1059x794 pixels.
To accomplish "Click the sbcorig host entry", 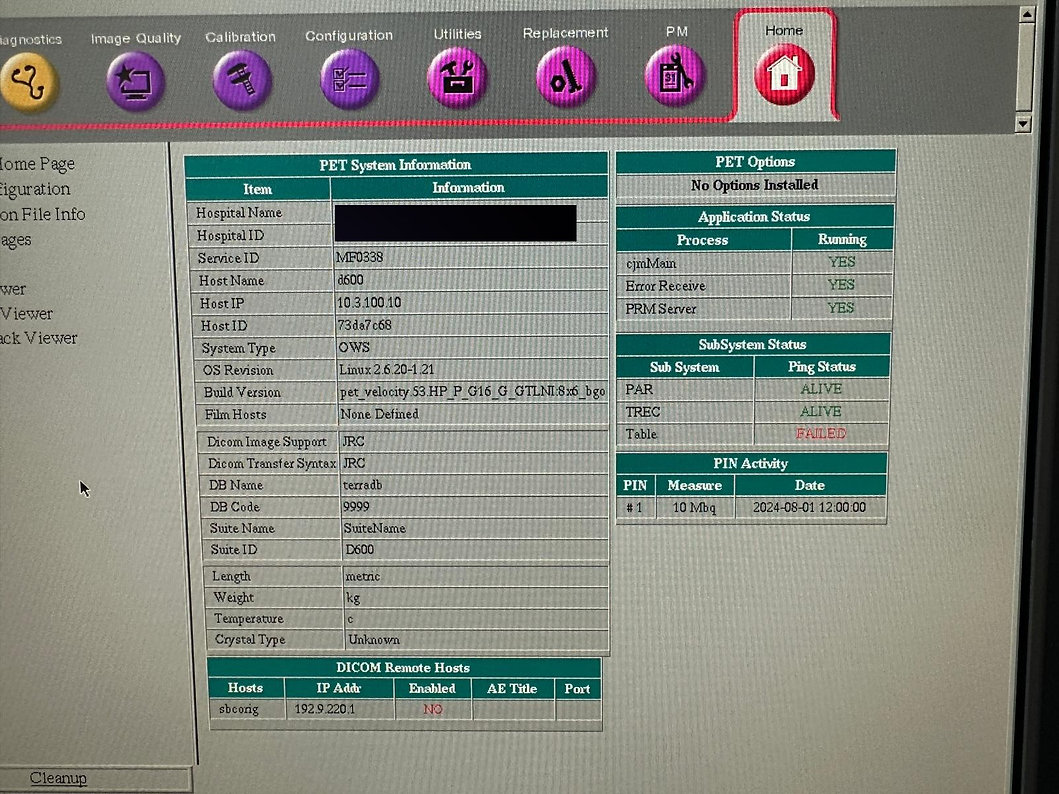I will [x=240, y=709].
